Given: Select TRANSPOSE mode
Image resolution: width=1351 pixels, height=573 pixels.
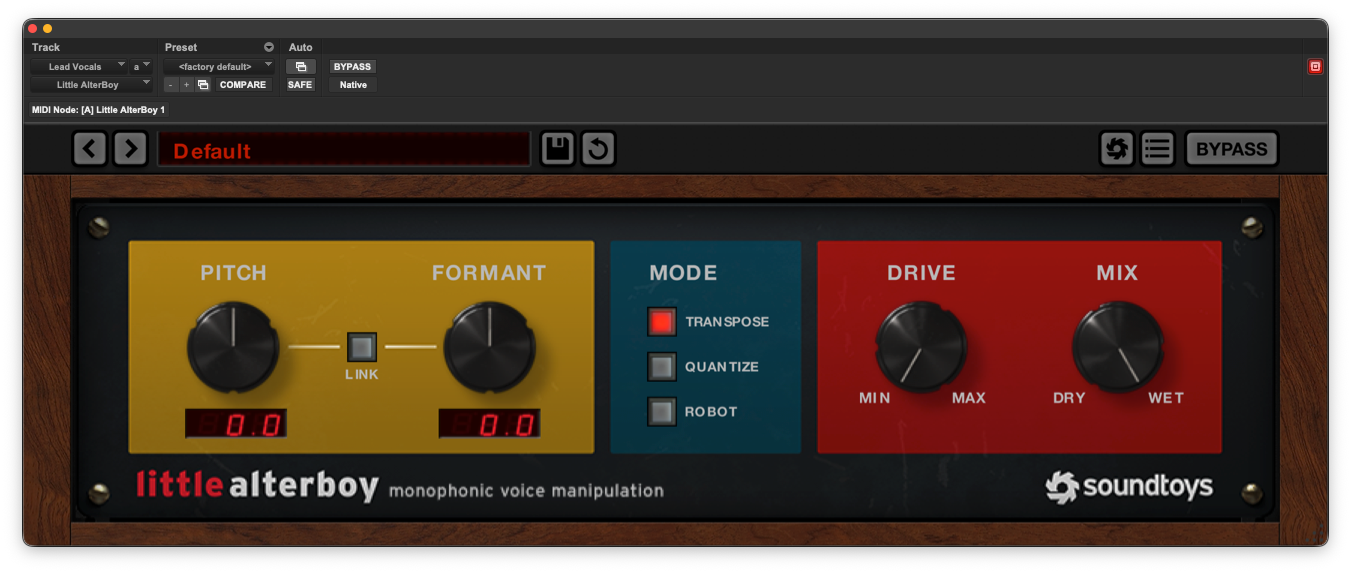Looking at the screenshot, I should [x=662, y=322].
